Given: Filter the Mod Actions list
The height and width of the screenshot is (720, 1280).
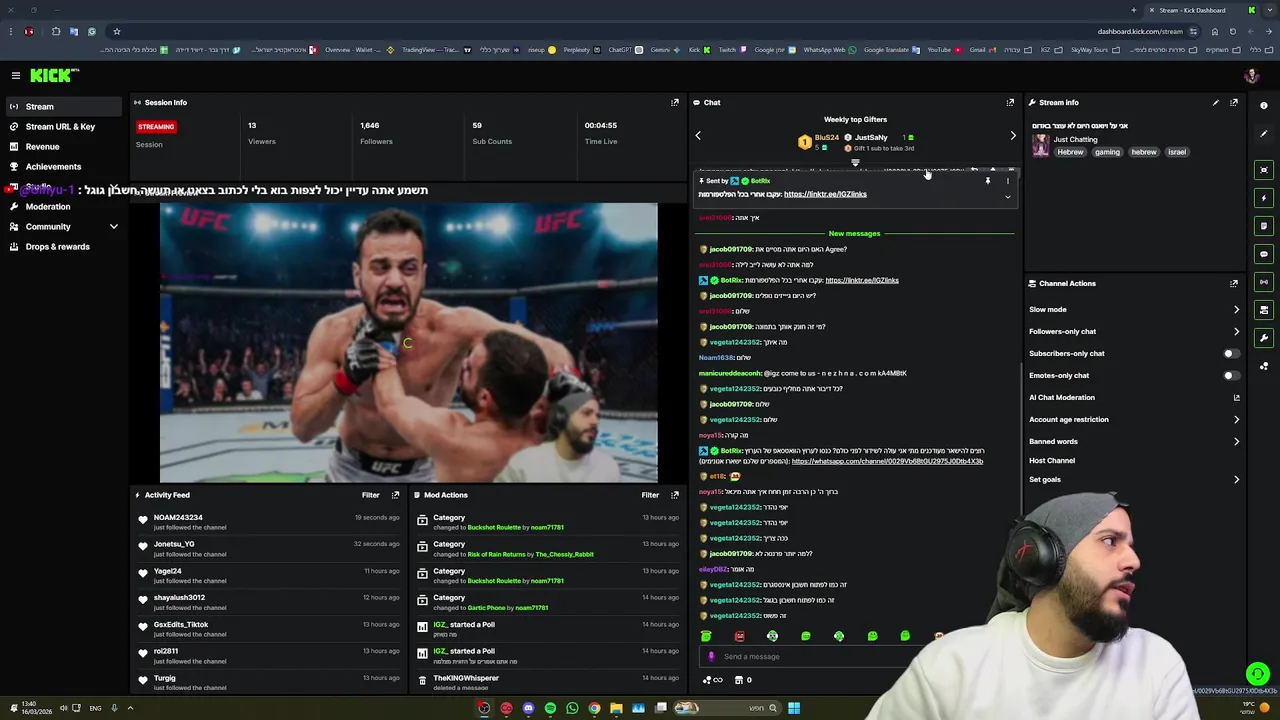Looking at the screenshot, I should (x=650, y=495).
